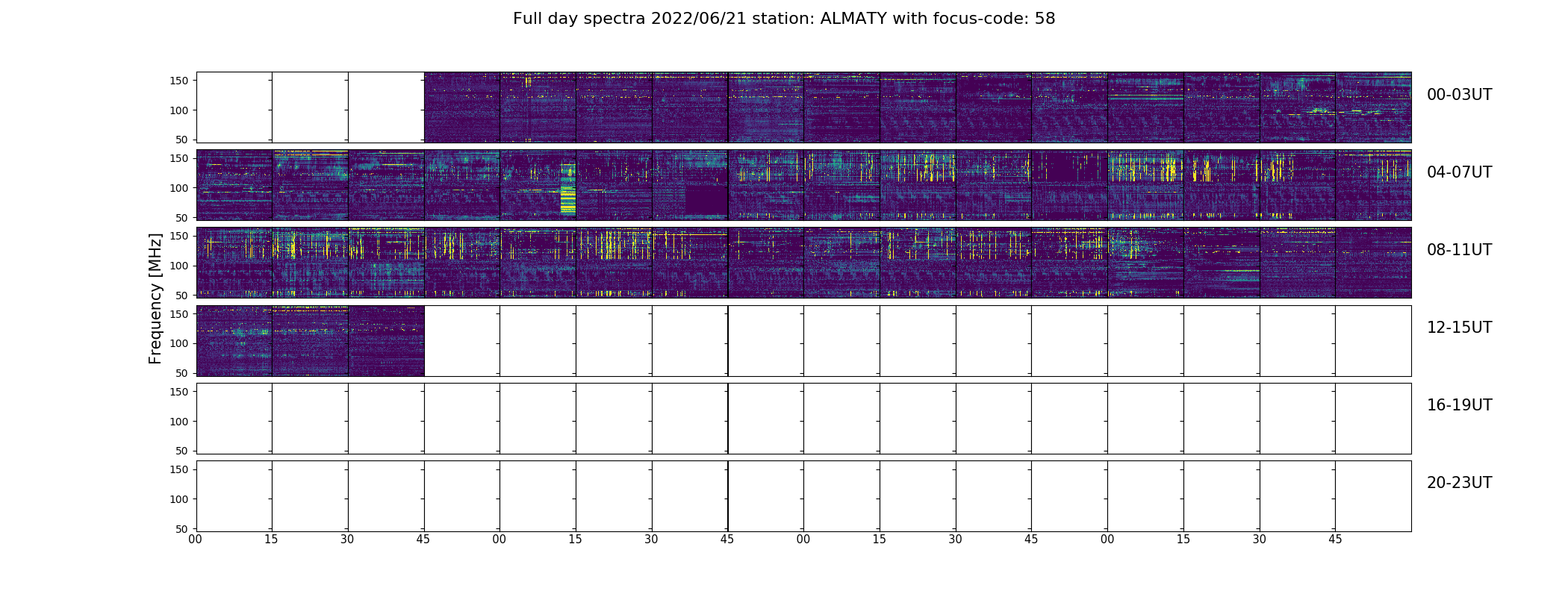Viewport: 1568px width, 597px height.
Task: Click the 50 tick of the 08-11UT row
Action: (x=181, y=296)
